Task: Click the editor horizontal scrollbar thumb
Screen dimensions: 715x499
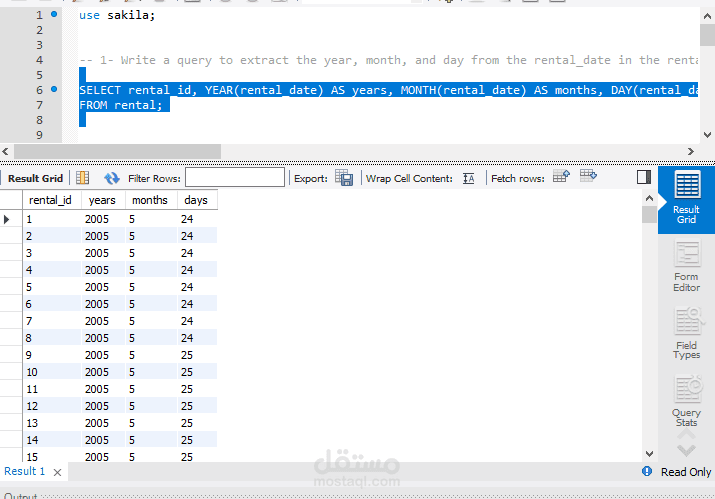Action: [x=117, y=151]
